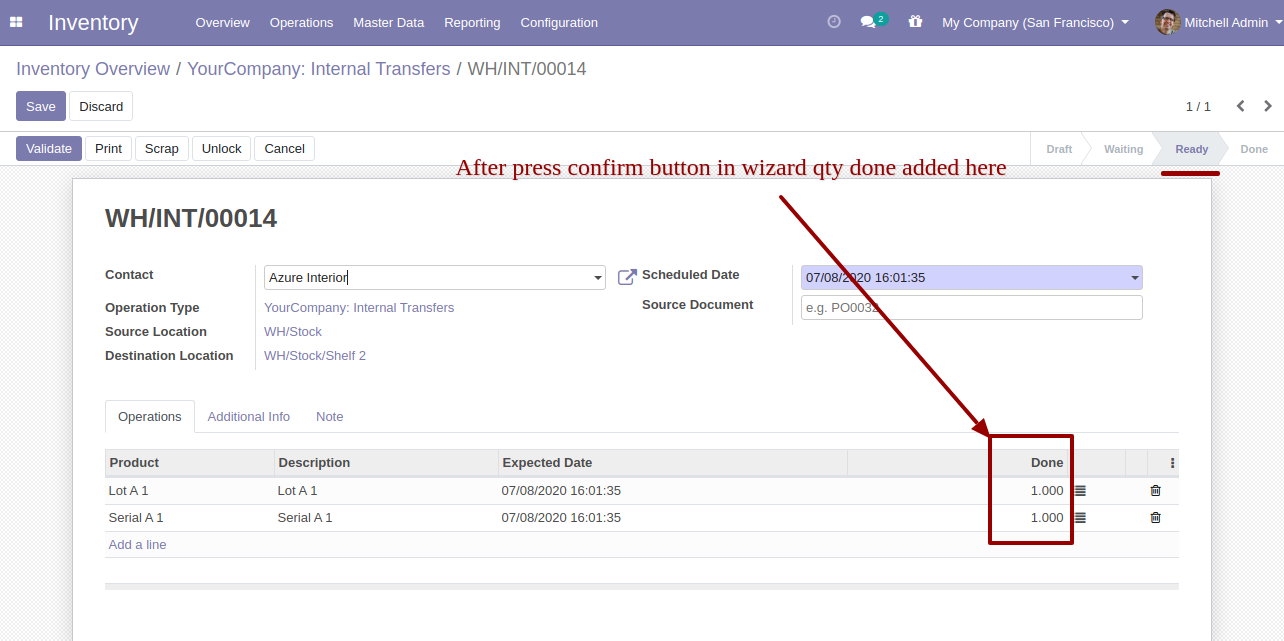Open the apps grid menu icon
This screenshot has width=1284, height=641.
coord(16,22)
